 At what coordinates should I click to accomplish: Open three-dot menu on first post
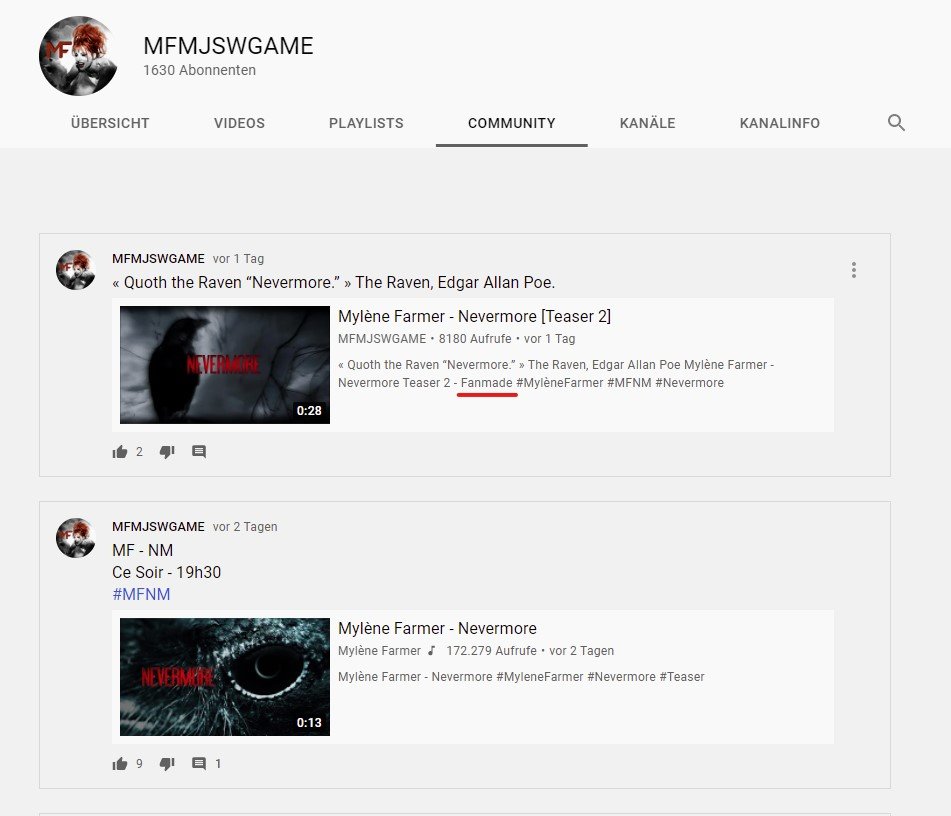[x=853, y=270]
